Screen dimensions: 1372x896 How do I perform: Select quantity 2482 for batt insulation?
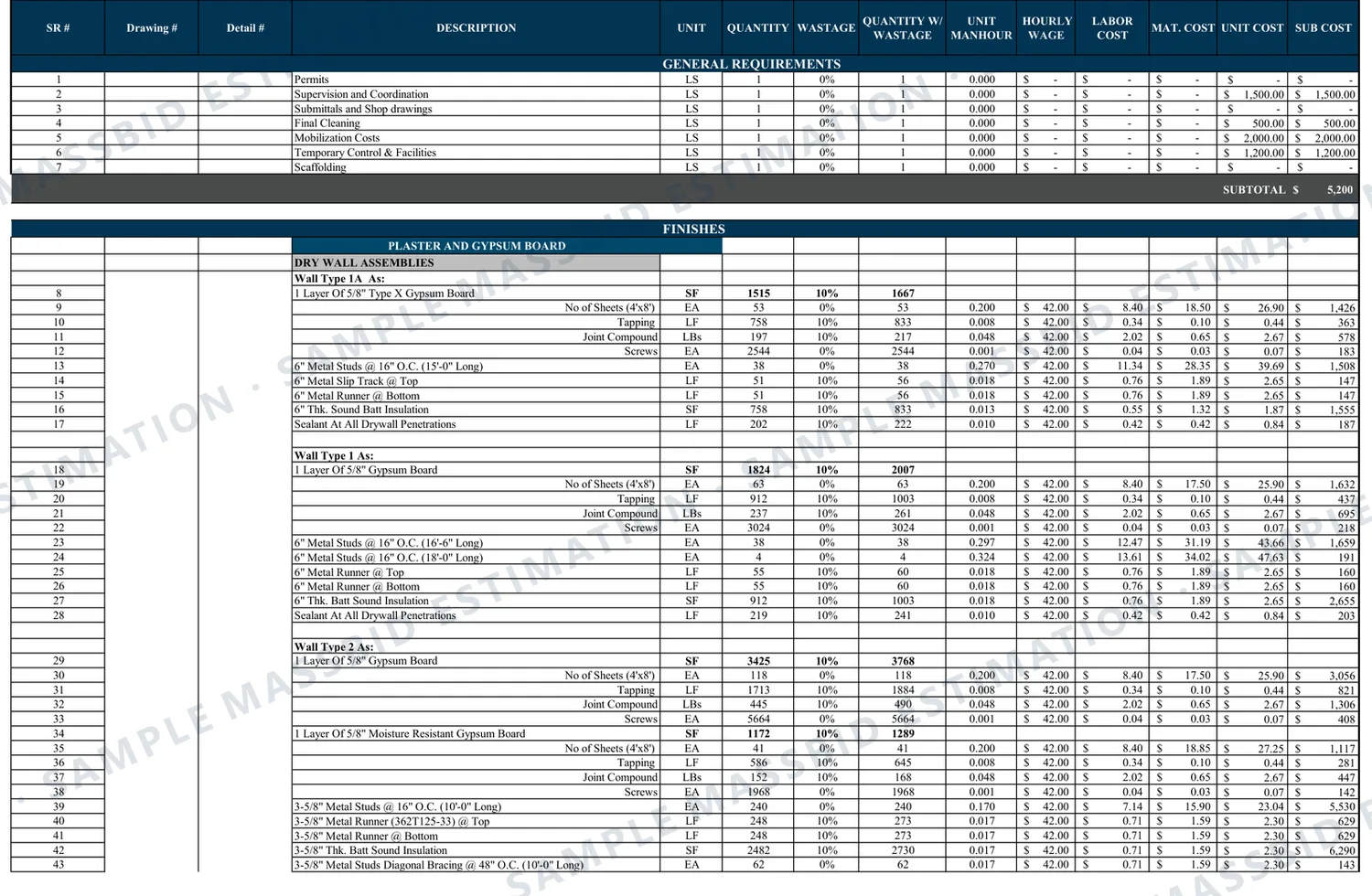[758, 850]
